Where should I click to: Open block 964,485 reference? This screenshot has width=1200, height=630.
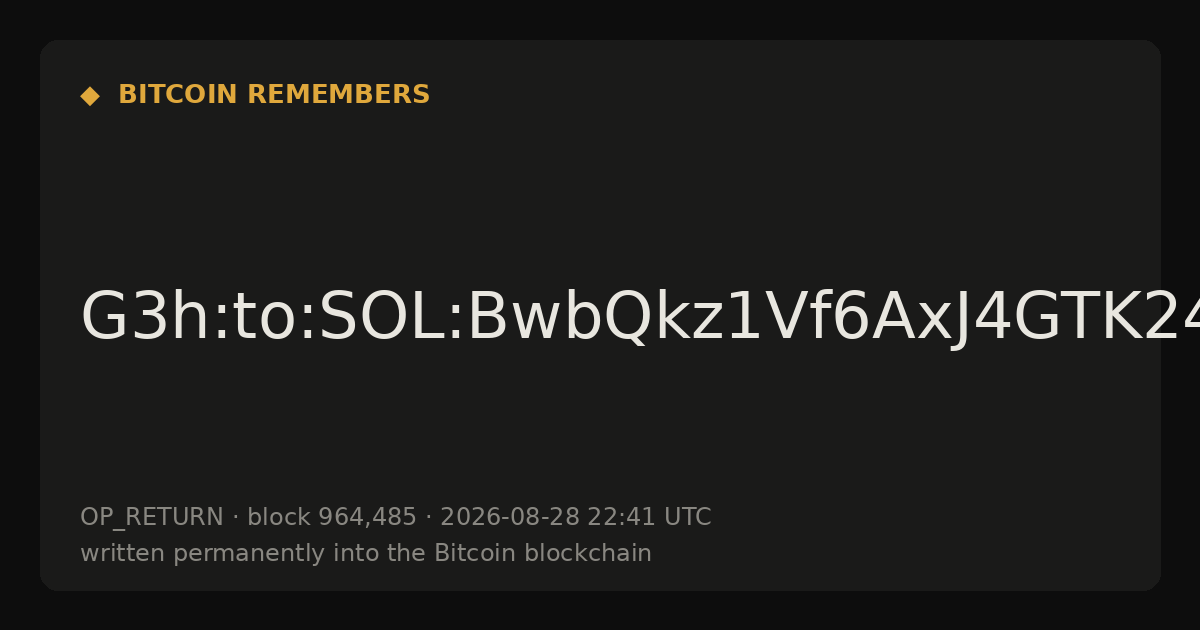pyautogui.click(x=331, y=518)
